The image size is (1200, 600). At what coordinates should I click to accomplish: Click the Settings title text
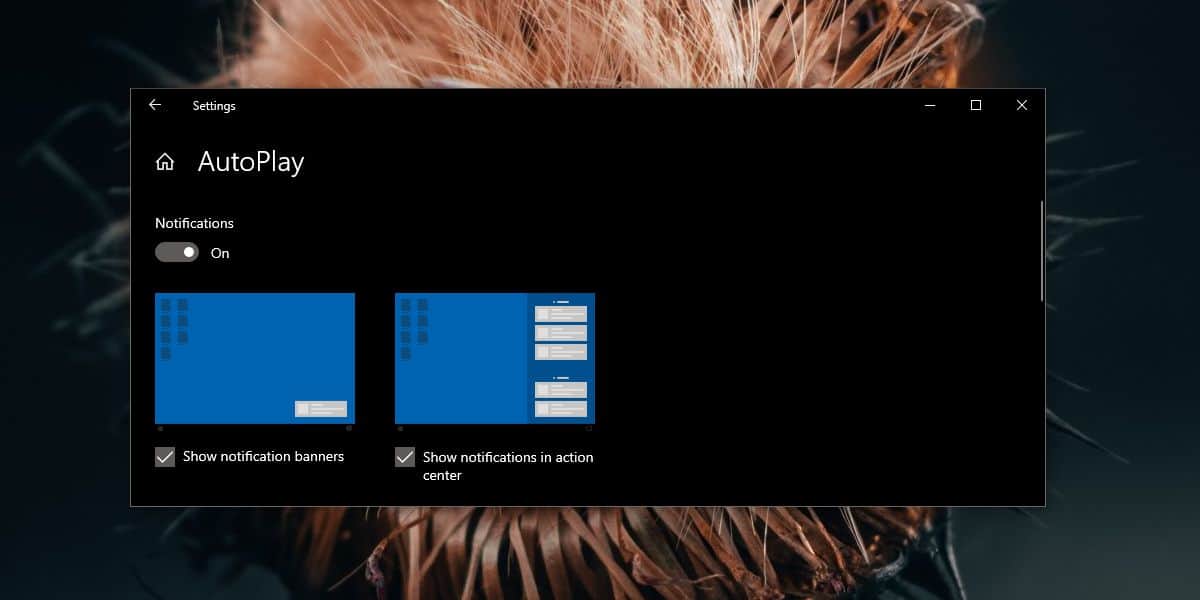point(214,106)
